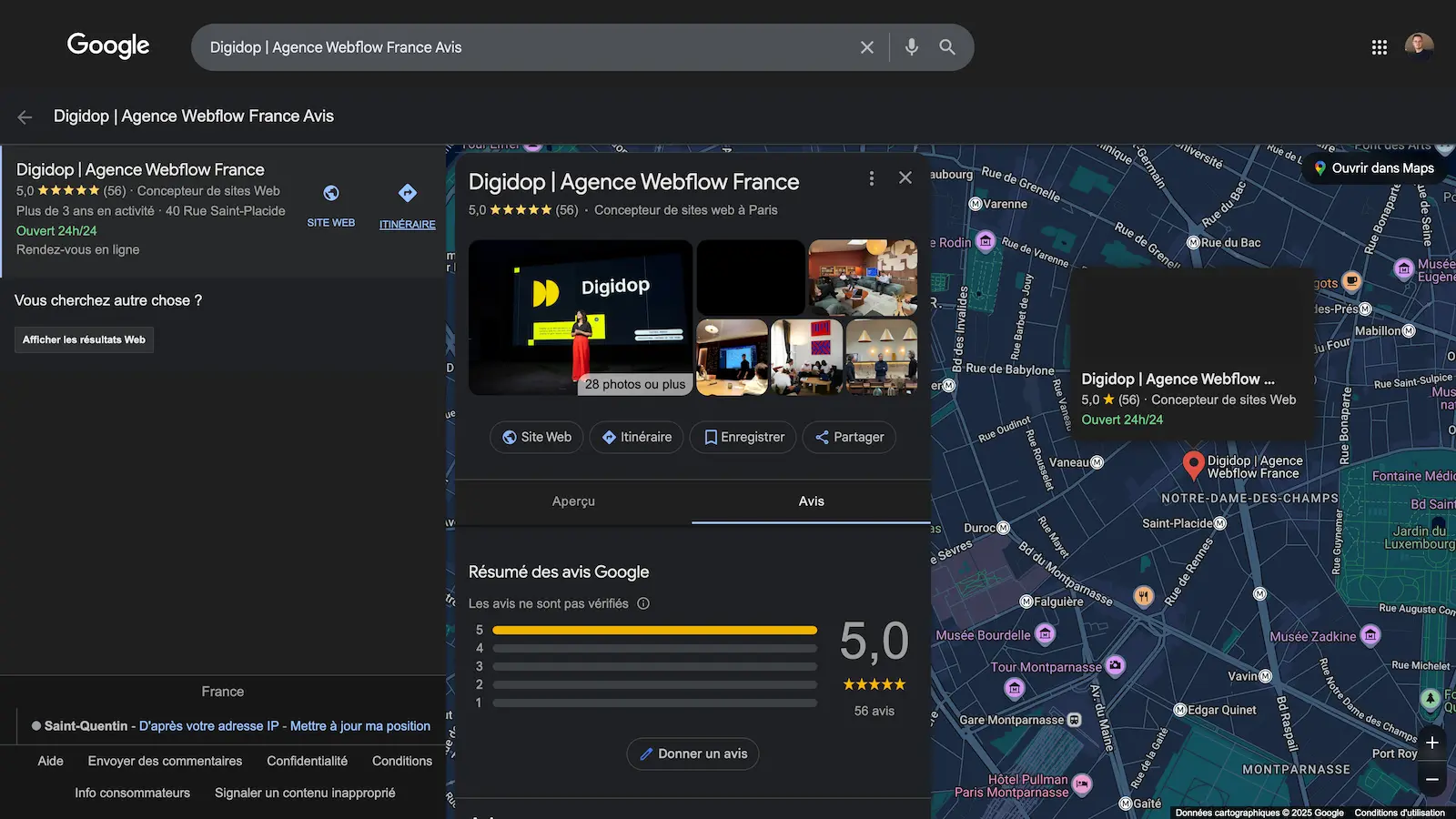Clear the search box text
The height and width of the screenshot is (819, 1456).
click(x=866, y=47)
